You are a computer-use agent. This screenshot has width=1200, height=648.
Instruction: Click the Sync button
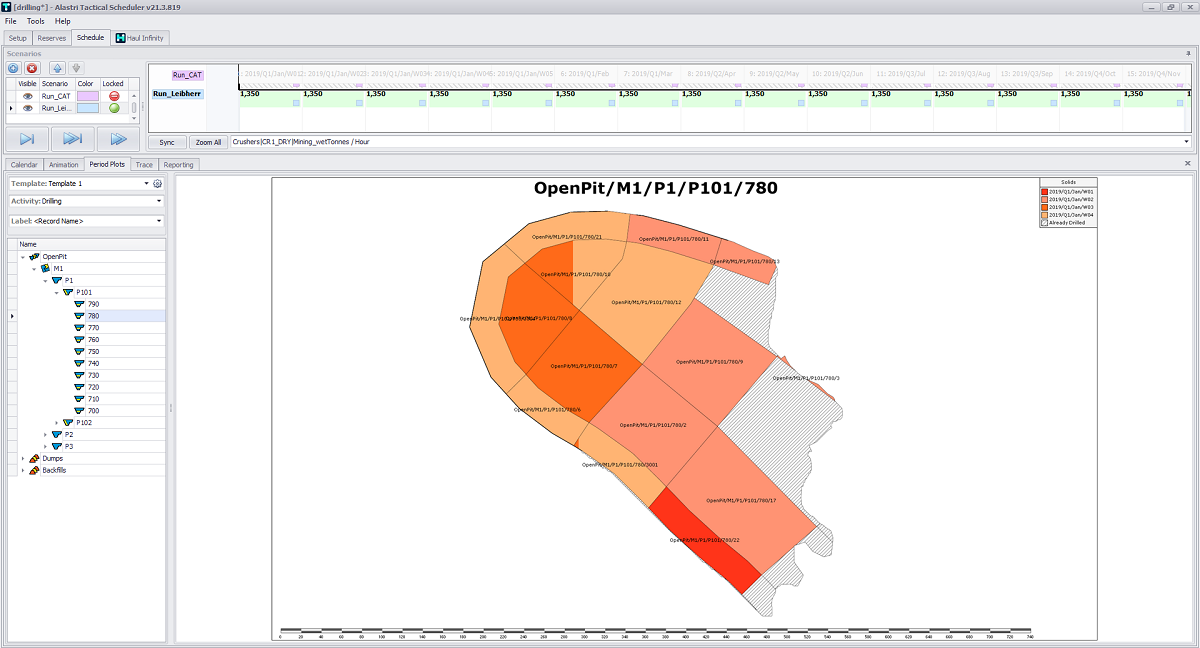167,142
